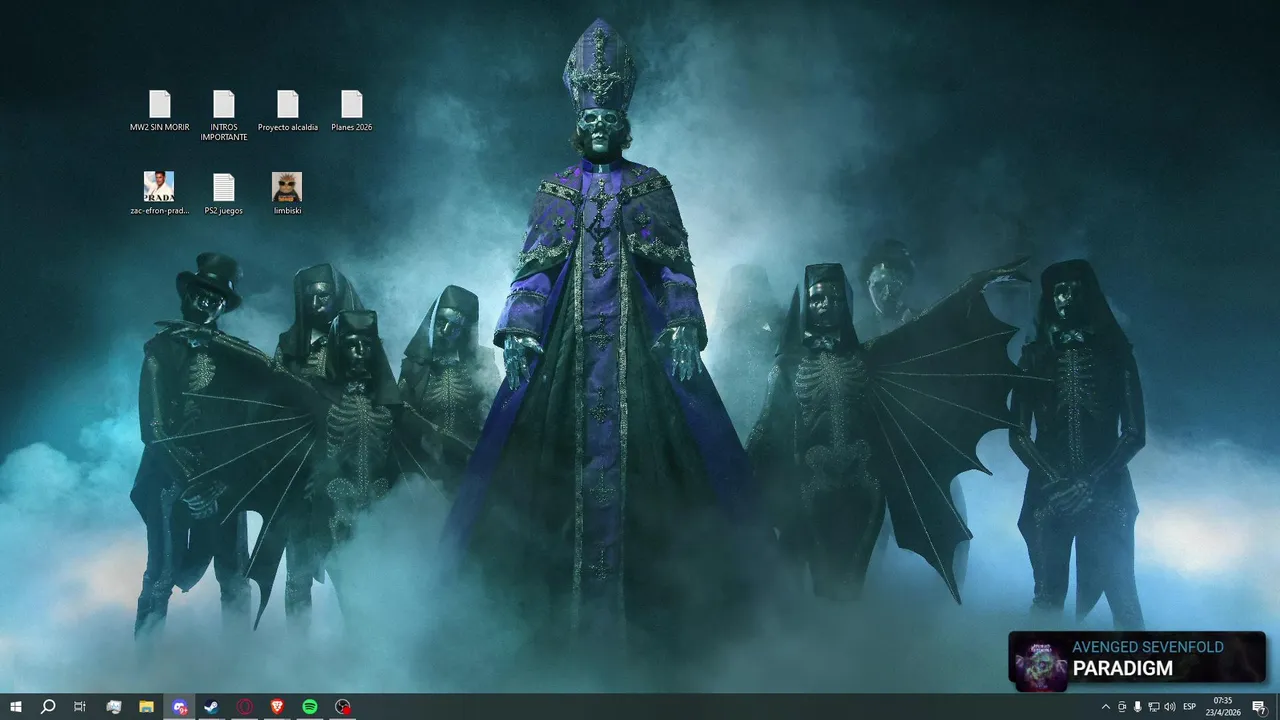The image size is (1280, 720).
Task: Switch to Steam in the taskbar
Action: coord(211,707)
